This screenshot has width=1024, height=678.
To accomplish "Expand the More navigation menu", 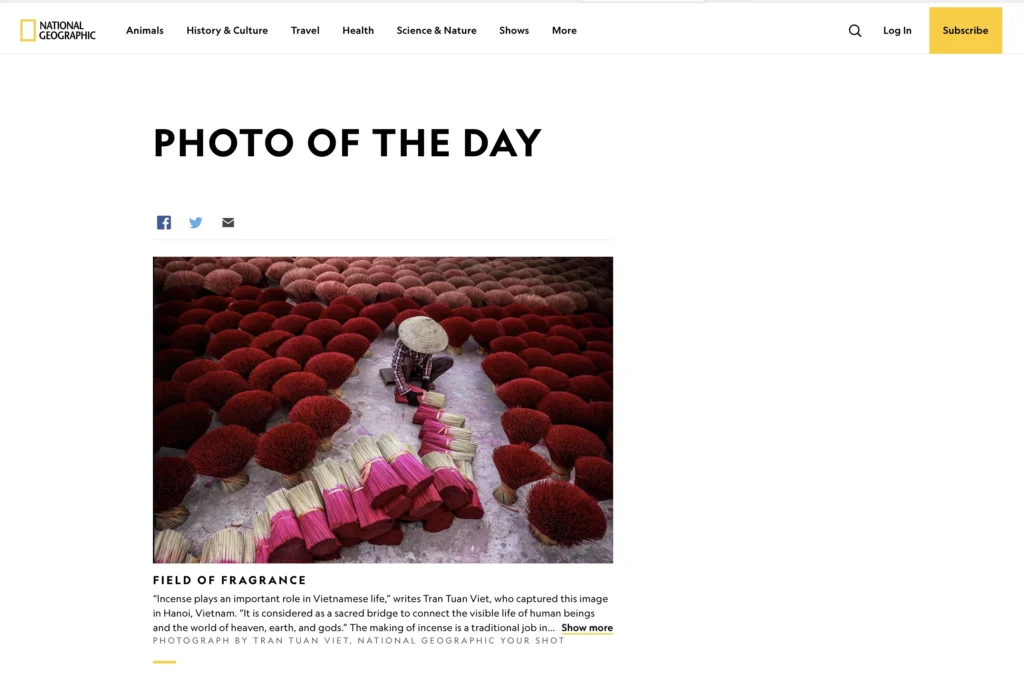I will coord(564,31).
